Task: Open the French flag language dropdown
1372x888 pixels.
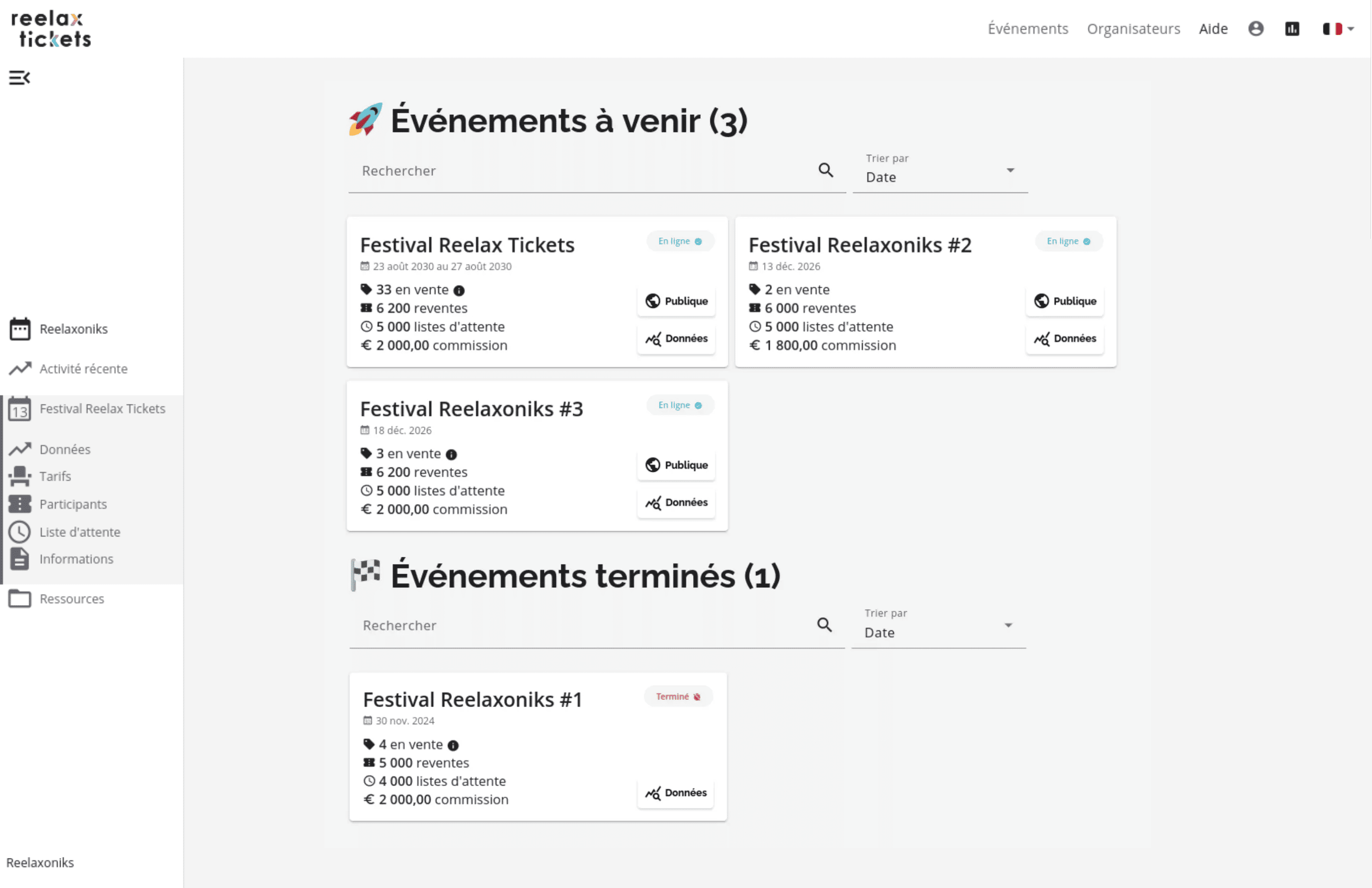Action: pos(1339,28)
